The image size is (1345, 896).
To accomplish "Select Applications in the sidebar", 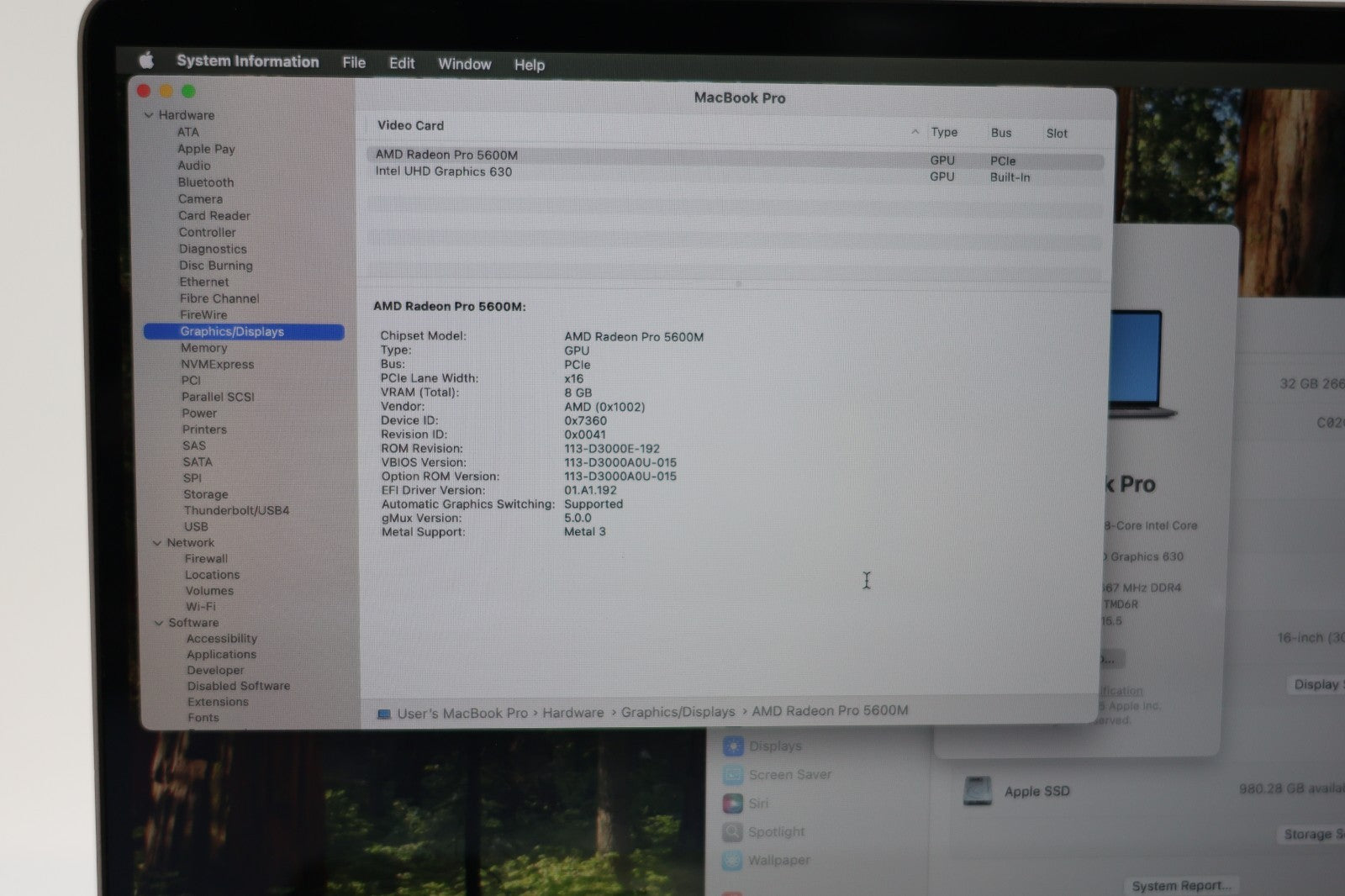I will point(222,655).
